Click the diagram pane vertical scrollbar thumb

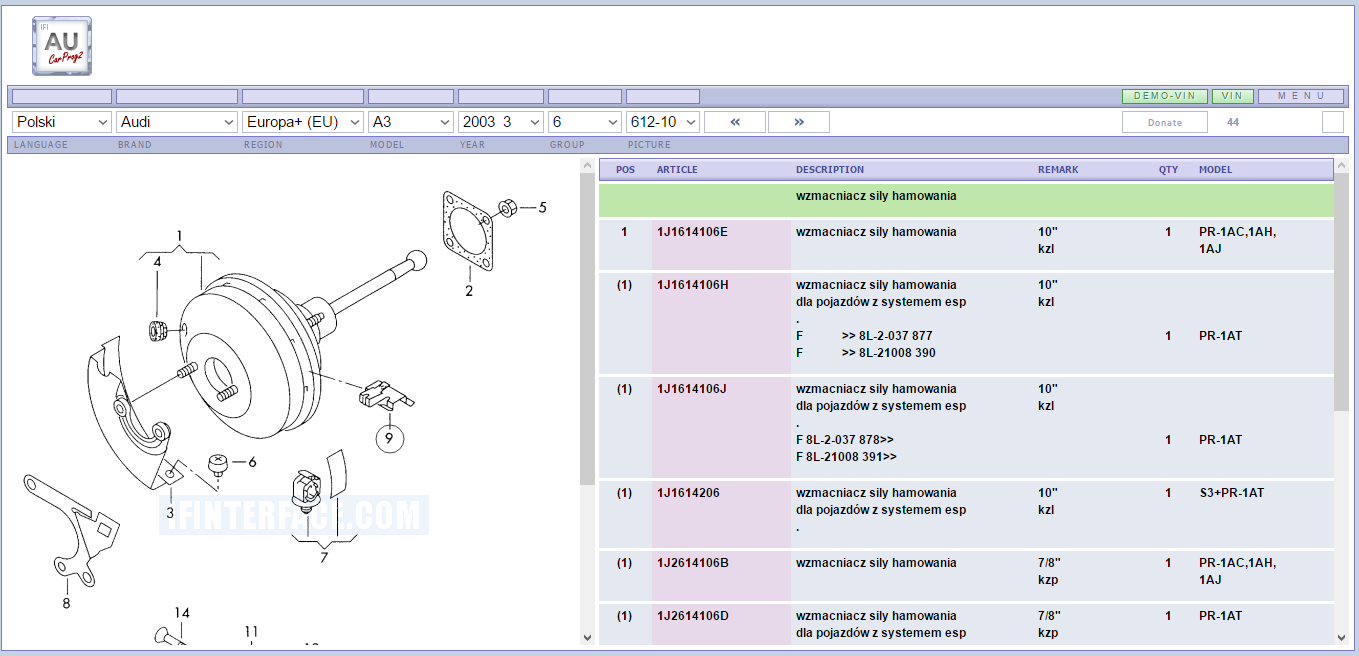[x=588, y=329]
